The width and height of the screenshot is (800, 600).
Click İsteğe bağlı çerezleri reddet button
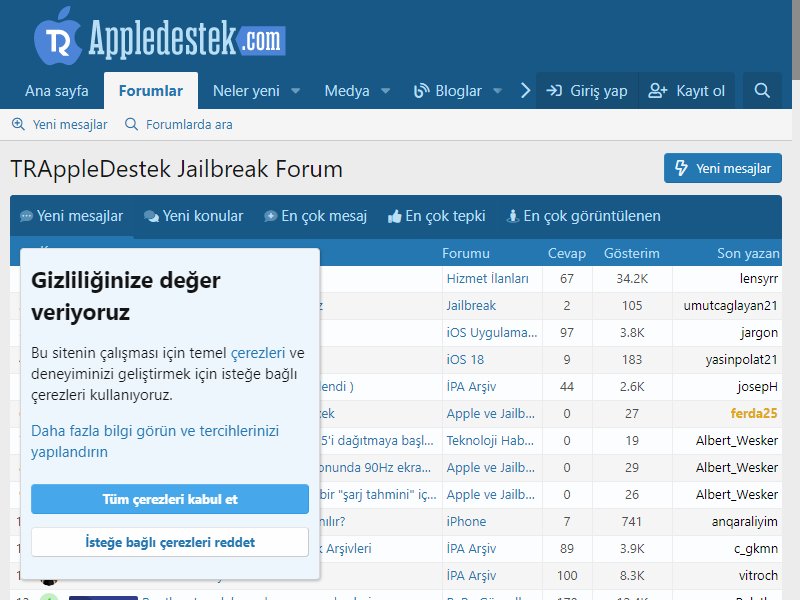click(170, 542)
